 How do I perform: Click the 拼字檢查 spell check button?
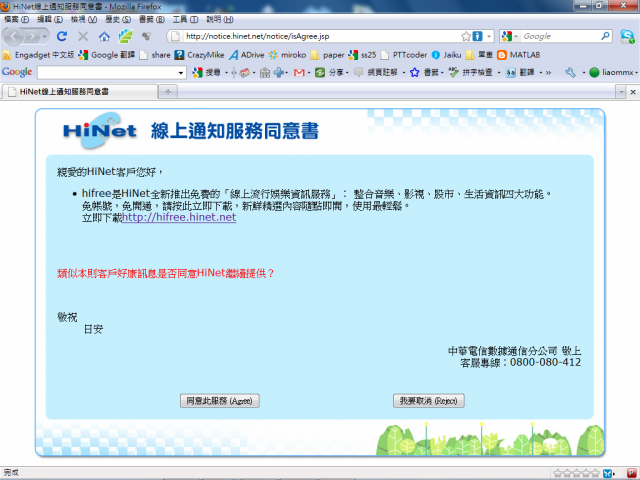471,72
